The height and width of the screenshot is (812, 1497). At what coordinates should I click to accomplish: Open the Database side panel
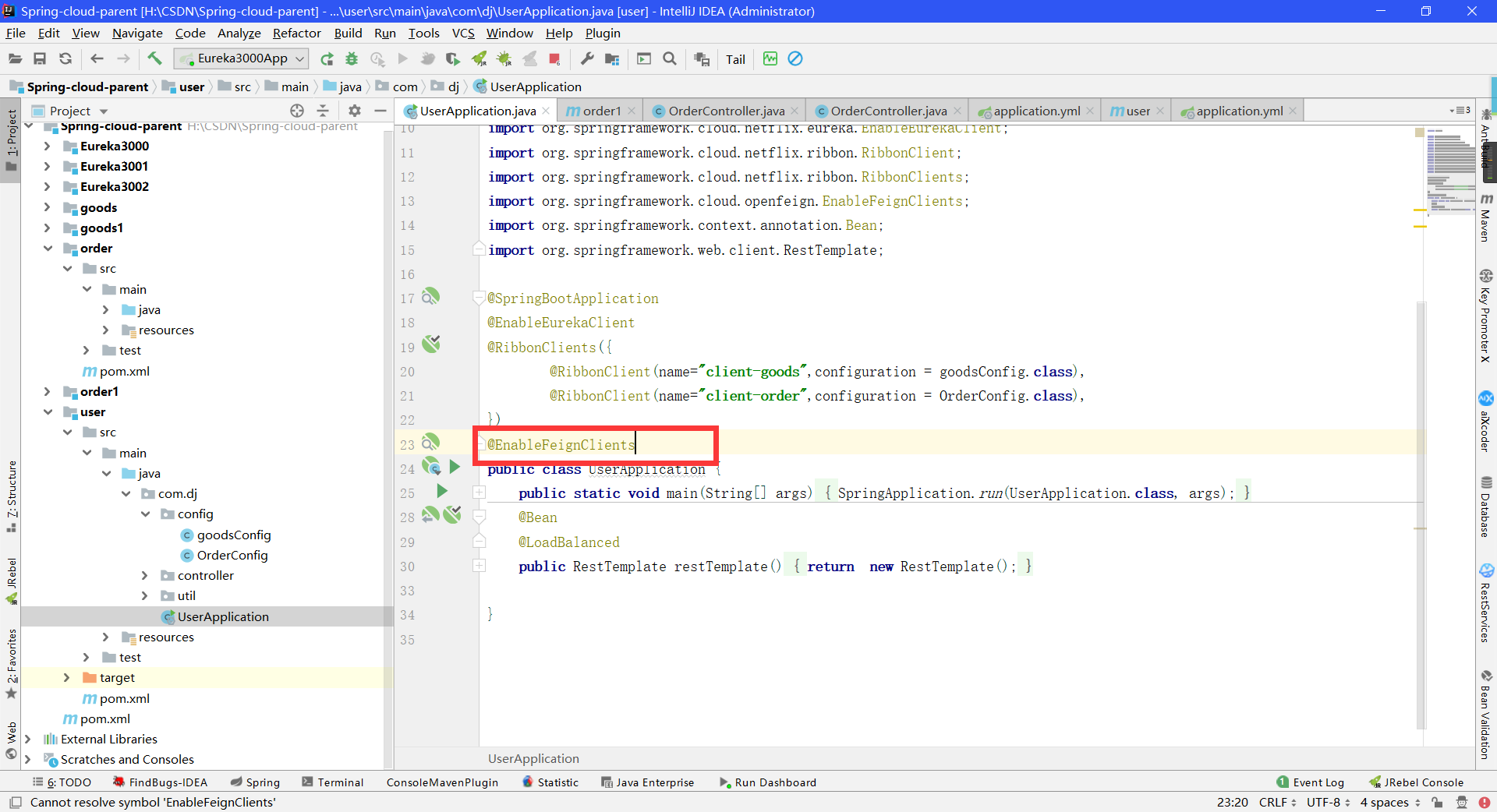coord(1486,507)
